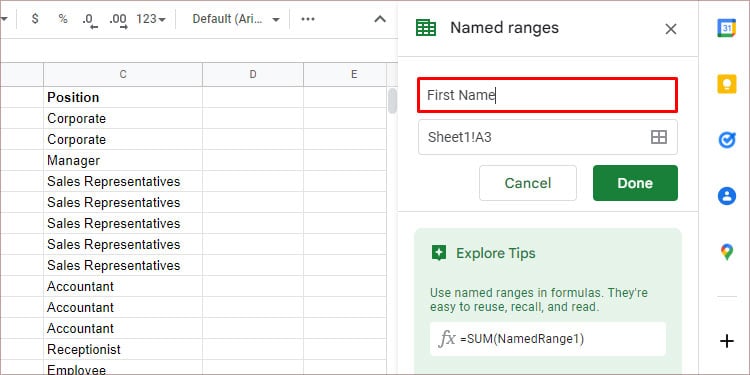The height and width of the screenshot is (375, 750).
Task: Open Google Tasks sidebar icon
Action: [x=727, y=140]
